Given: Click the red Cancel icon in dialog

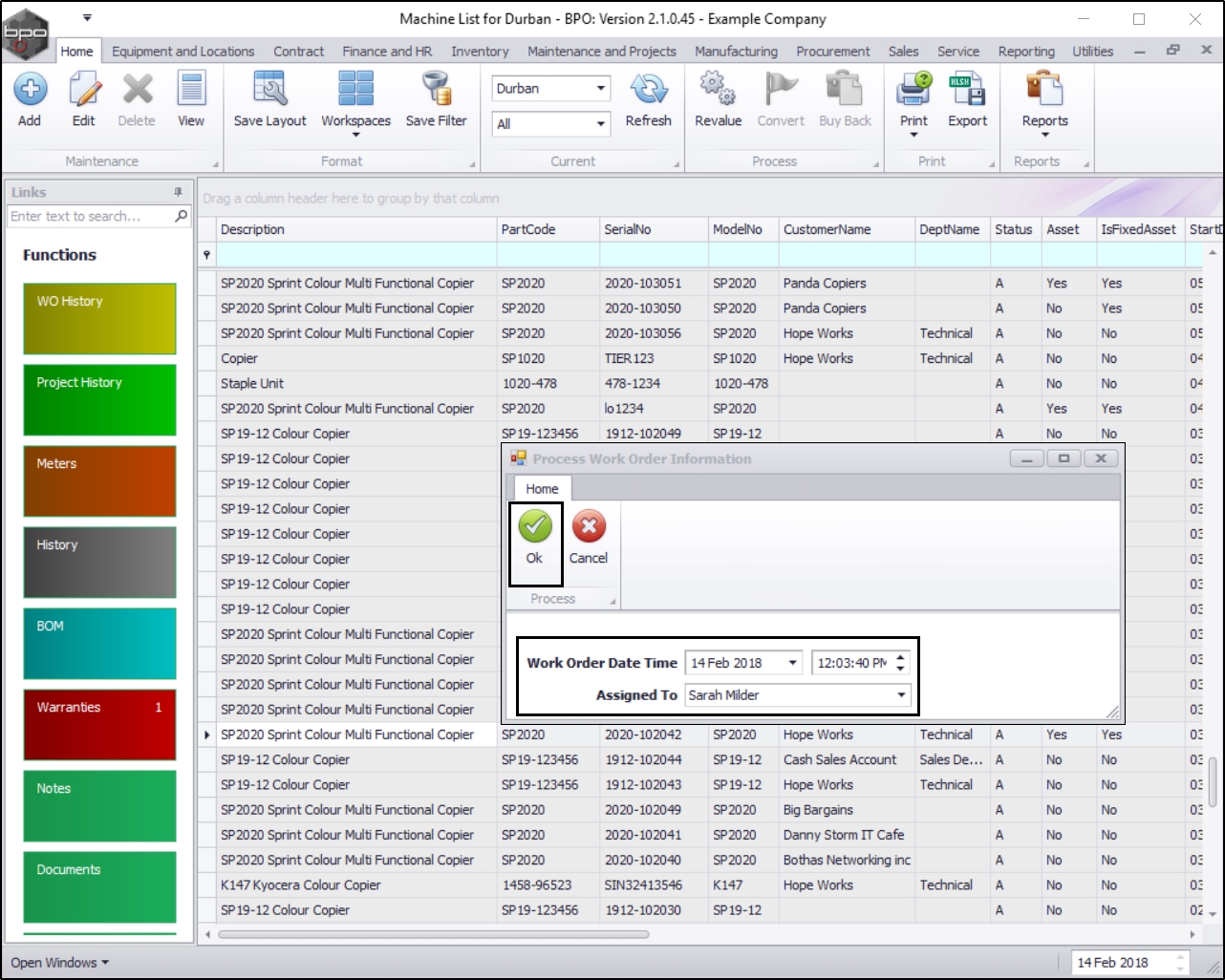Looking at the screenshot, I should pos(589,527).
